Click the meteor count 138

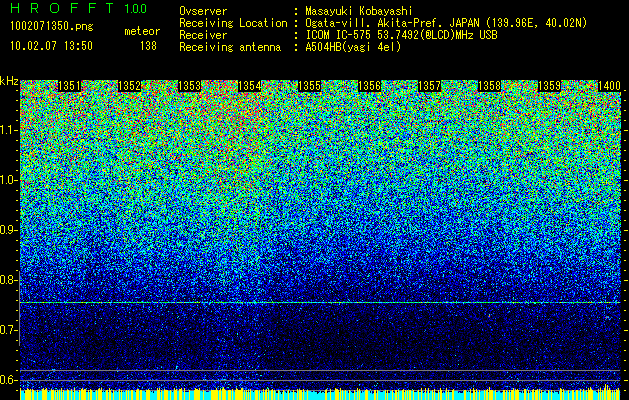pyautogui.click(x=148, y=46)
